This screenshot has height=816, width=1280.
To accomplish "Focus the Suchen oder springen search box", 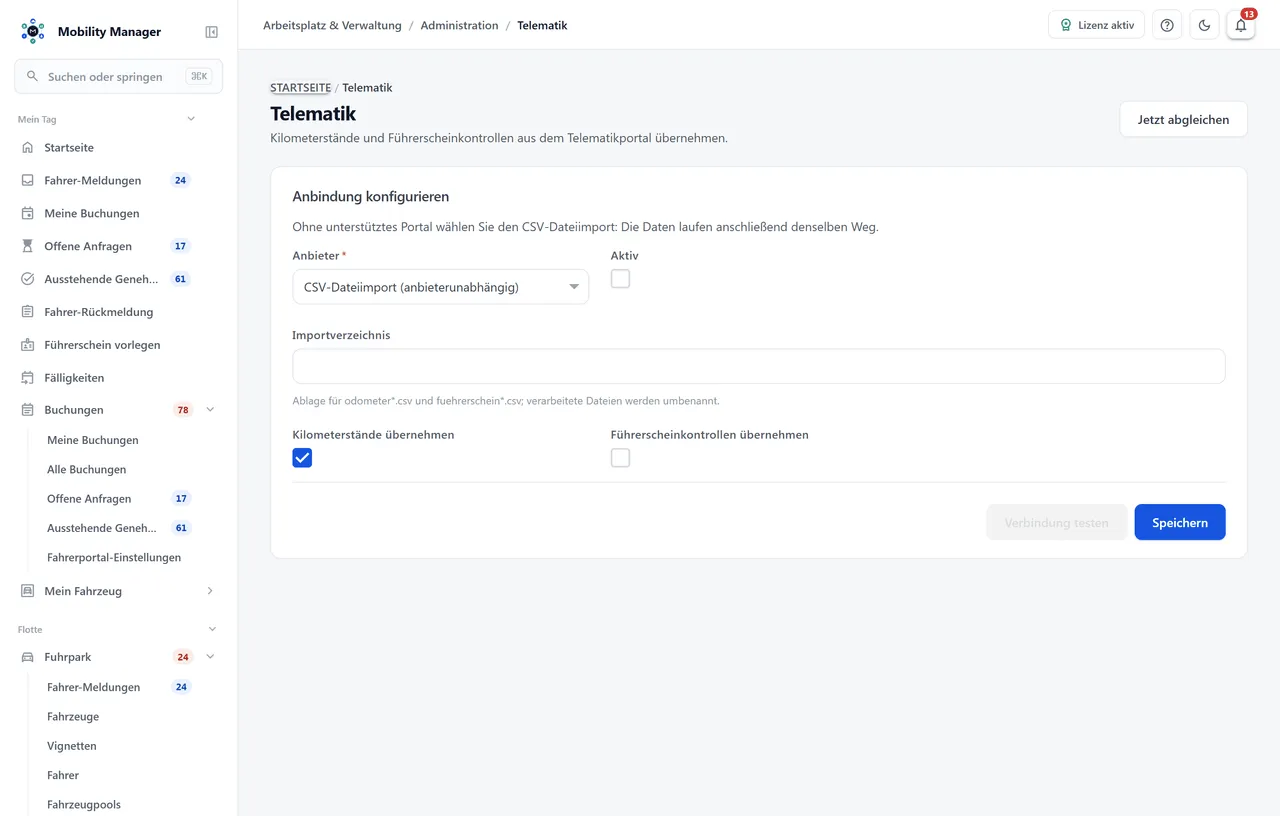I will [118, 76].
